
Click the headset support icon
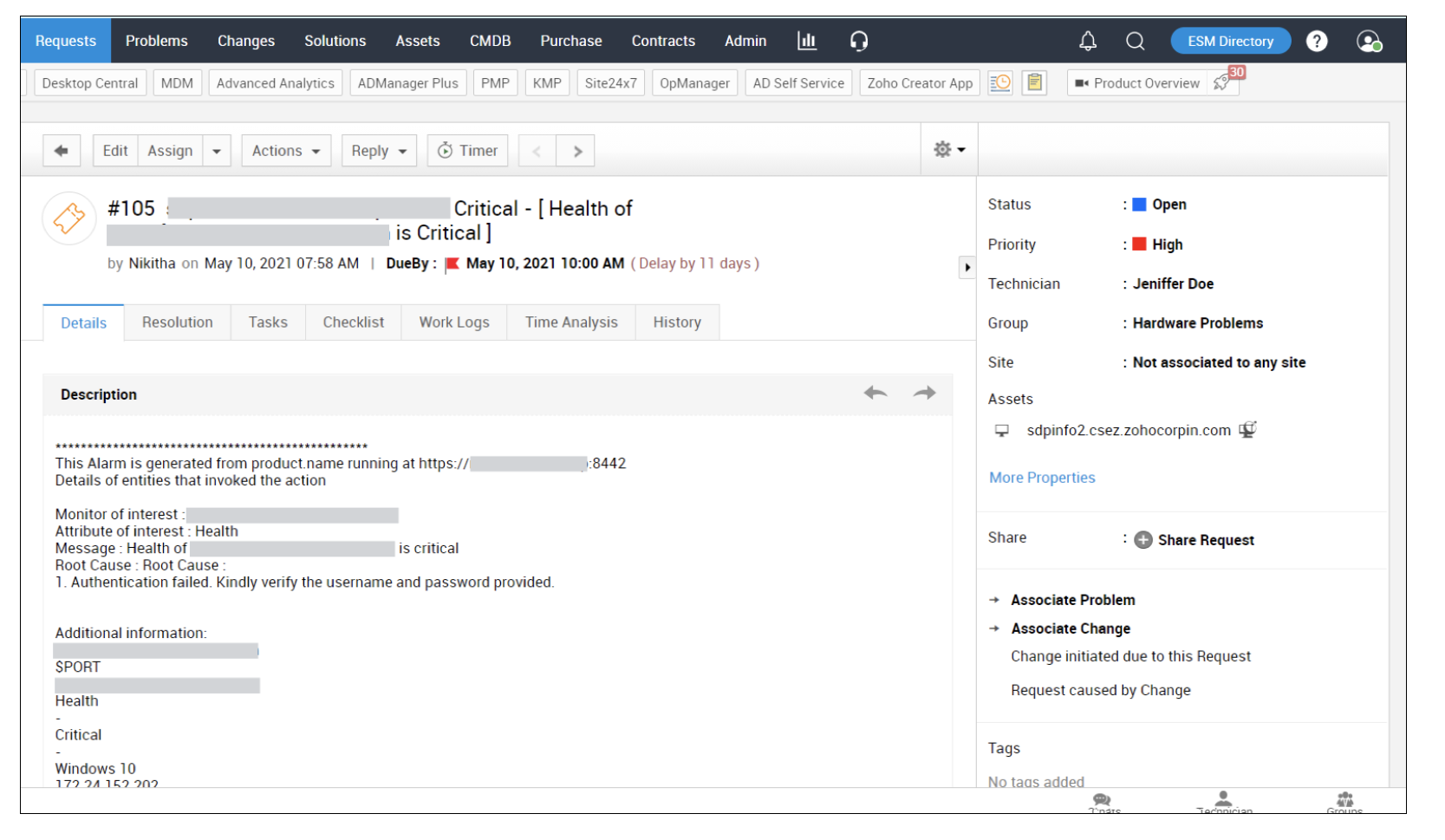[x=858, y=41]
